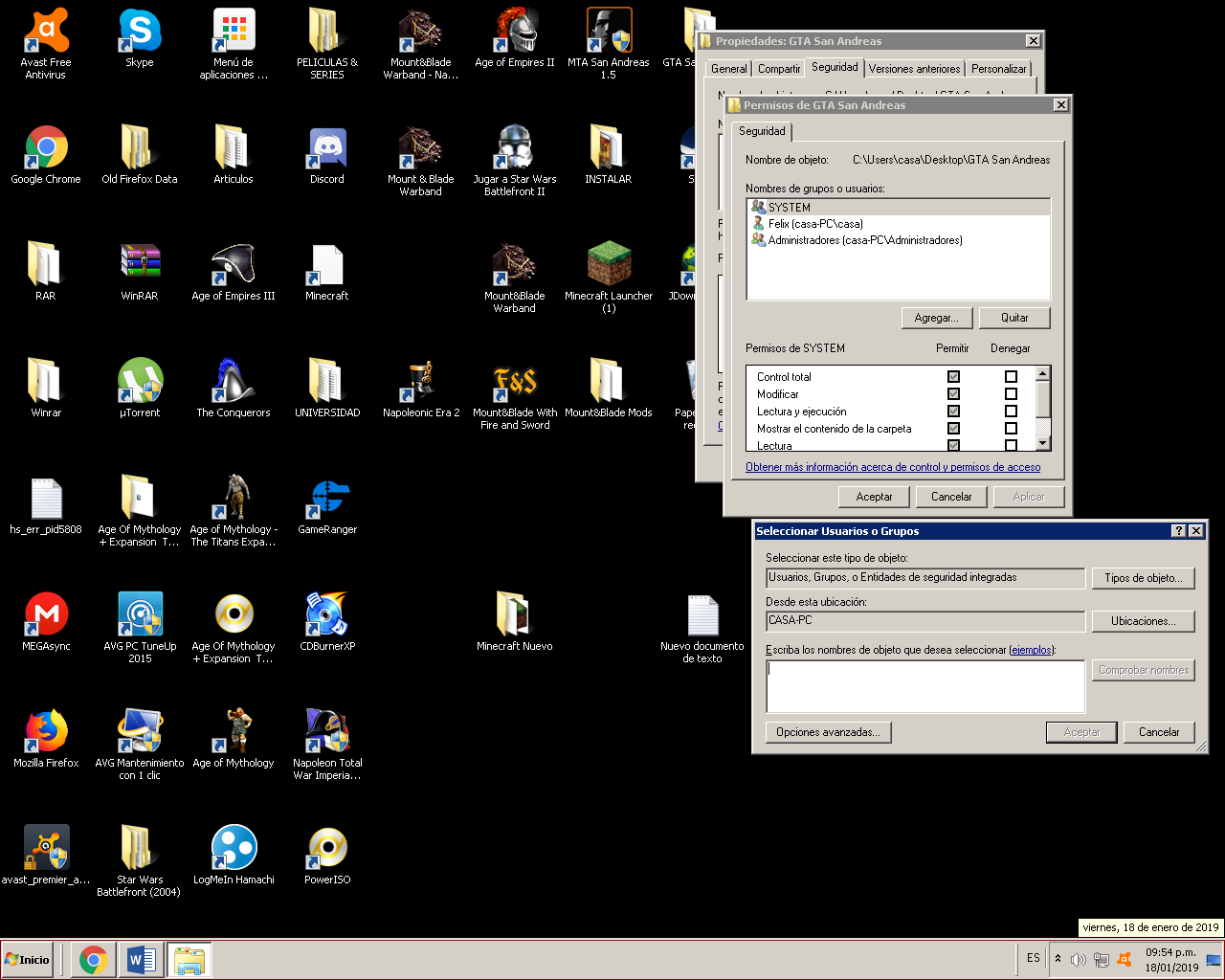
Task: Click the Quitar button
Action: (1014, 318)
